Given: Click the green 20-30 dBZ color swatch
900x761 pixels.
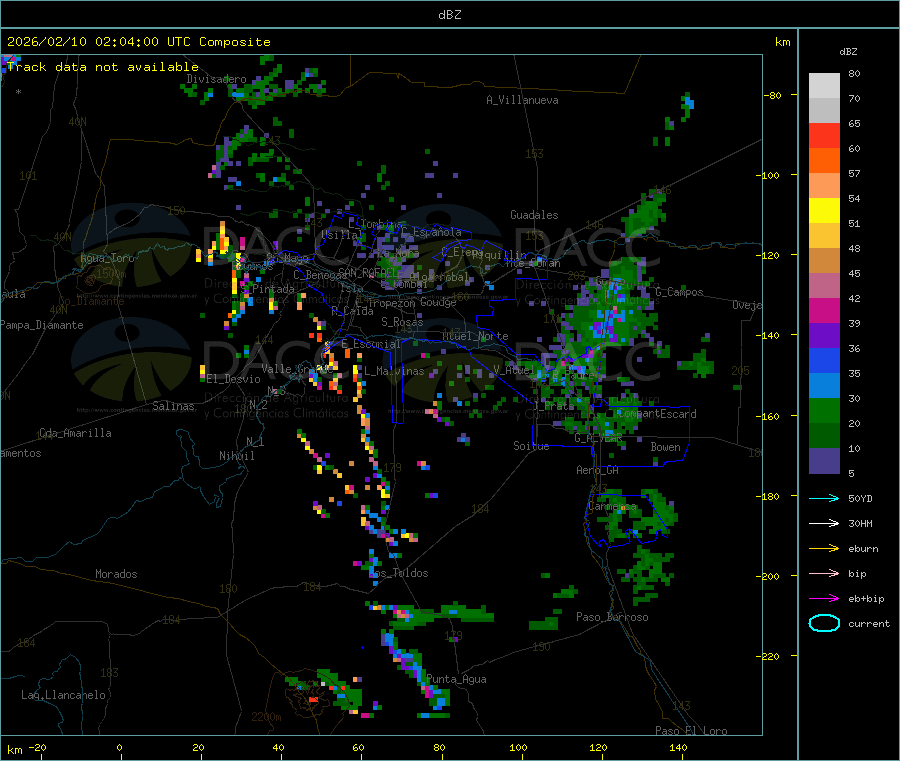Looking at the screenshot, I should coord(824,410).
